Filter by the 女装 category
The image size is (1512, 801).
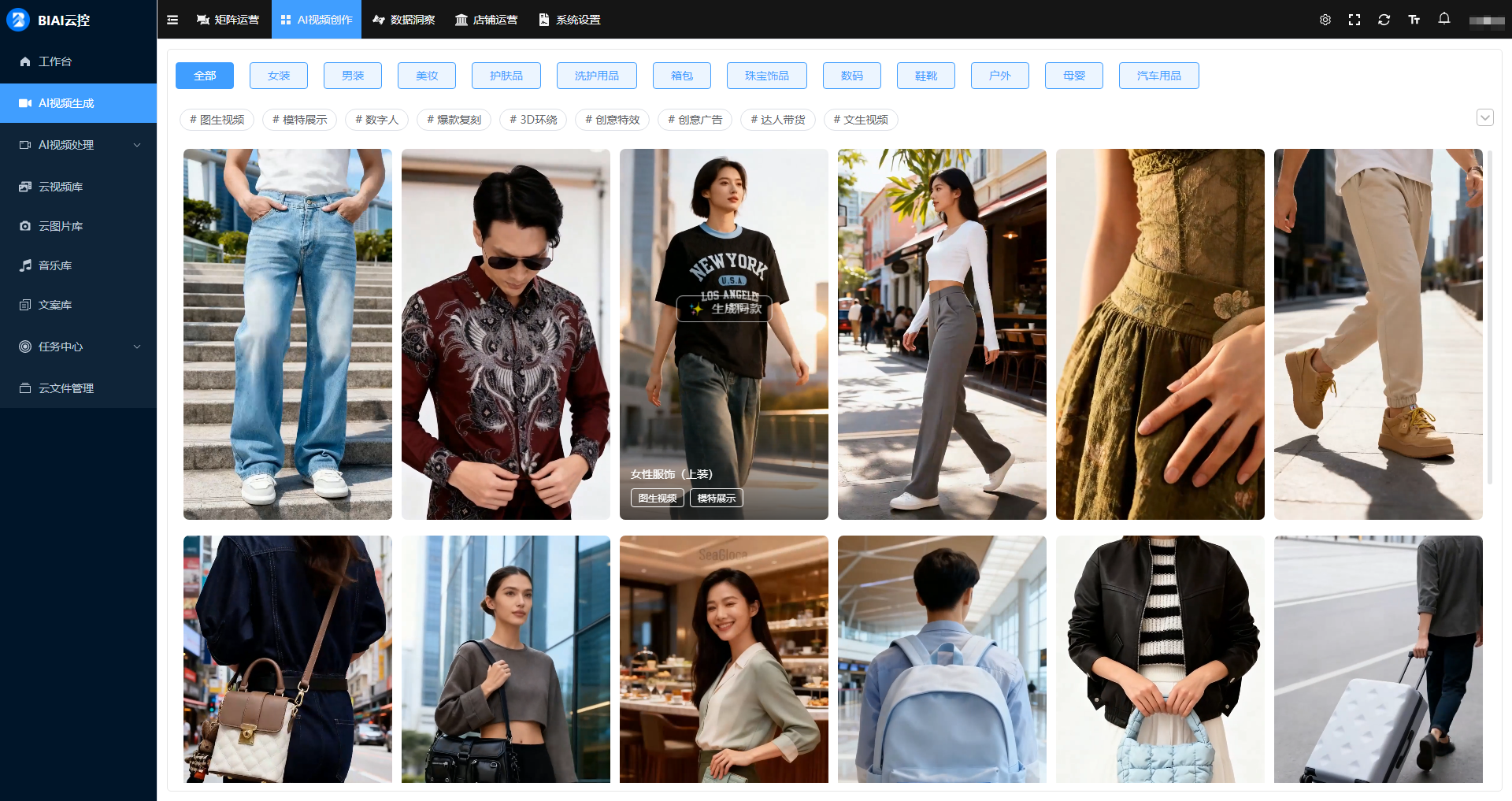(x=279, y=76)
